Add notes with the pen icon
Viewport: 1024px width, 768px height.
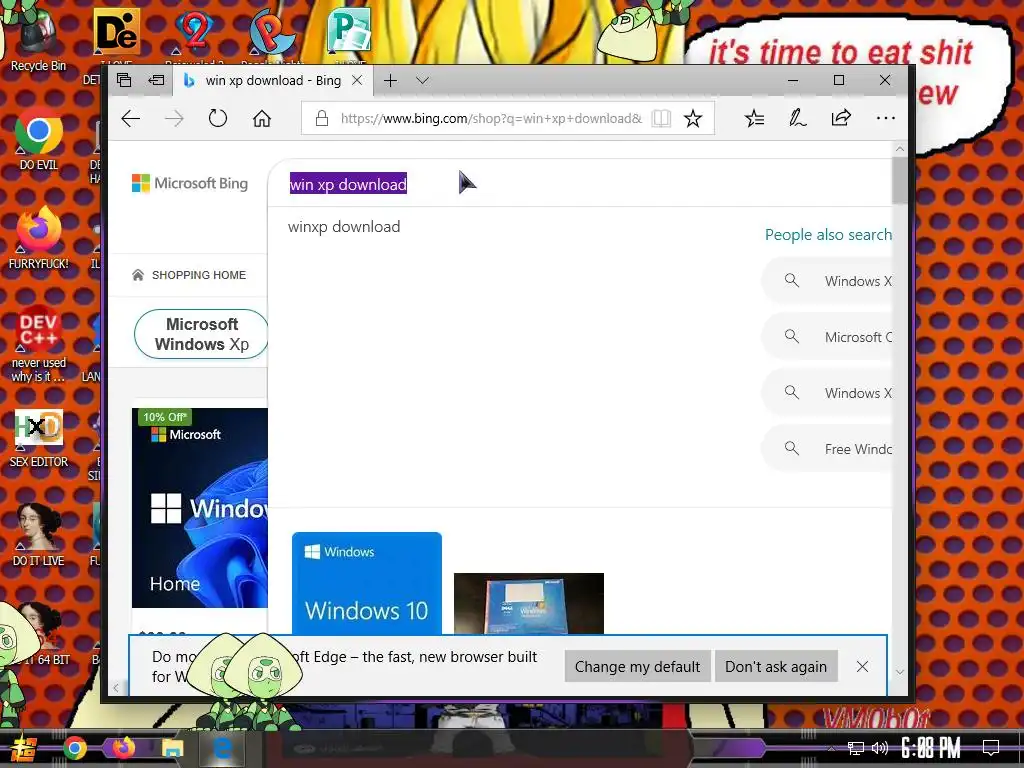[797, 118]
